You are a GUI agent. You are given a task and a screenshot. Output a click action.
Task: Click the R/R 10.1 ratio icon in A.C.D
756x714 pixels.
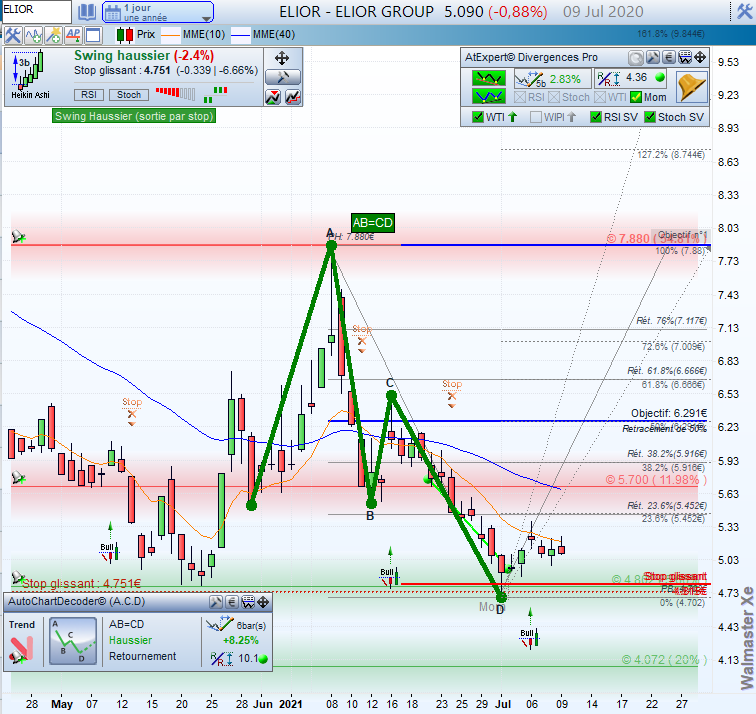tap(222, 659)
